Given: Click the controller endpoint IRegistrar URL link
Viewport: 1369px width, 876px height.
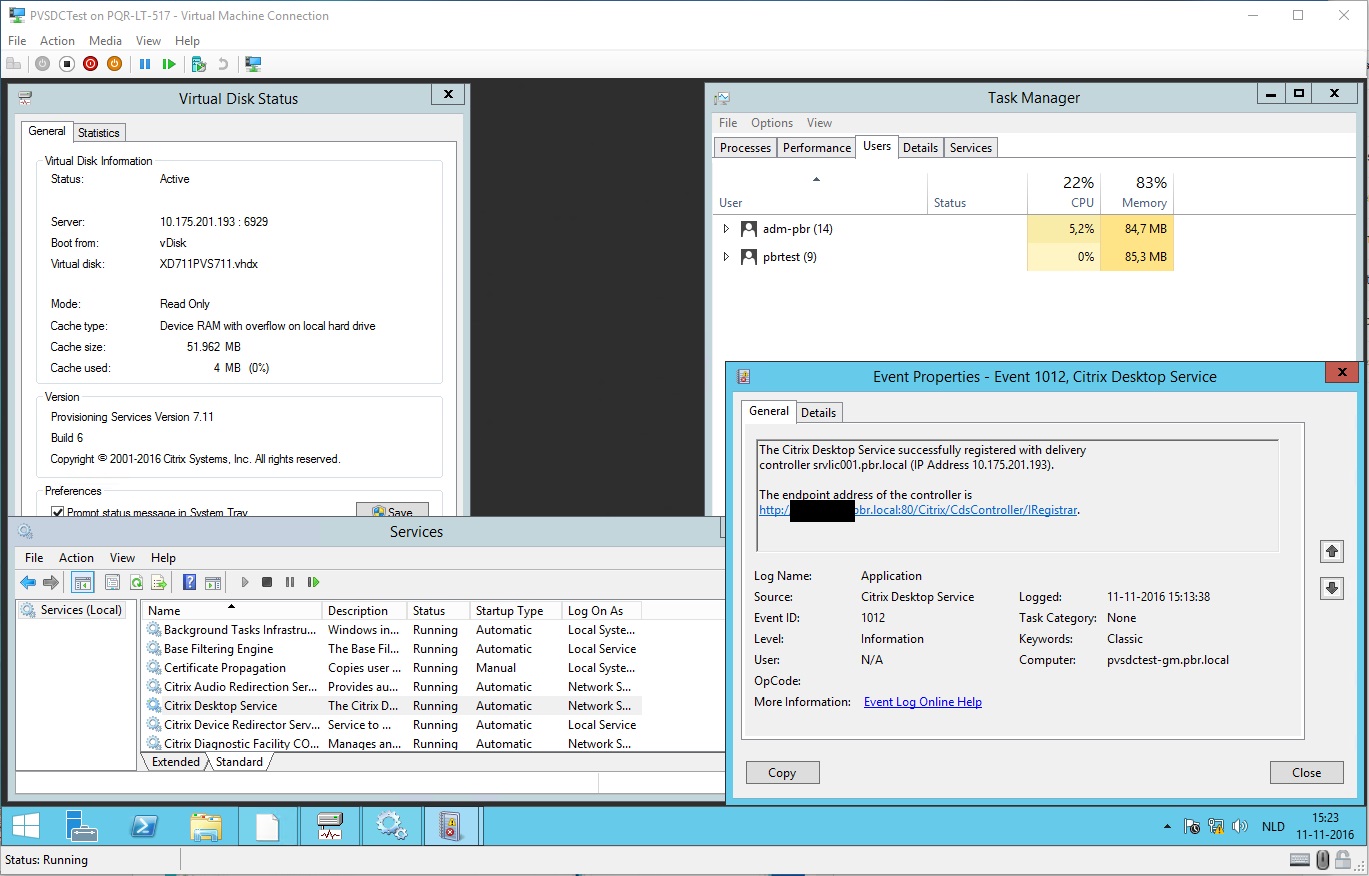Looking at the screenshot, I should (919, 510).
